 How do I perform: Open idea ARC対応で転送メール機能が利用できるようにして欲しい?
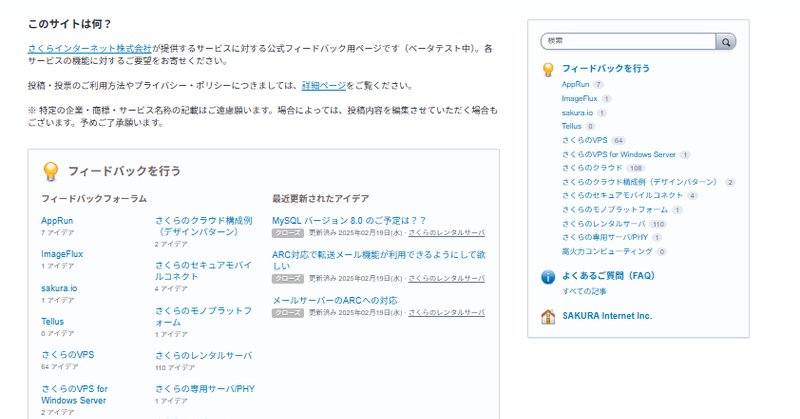pyautogui.click(x=379, y=260)
